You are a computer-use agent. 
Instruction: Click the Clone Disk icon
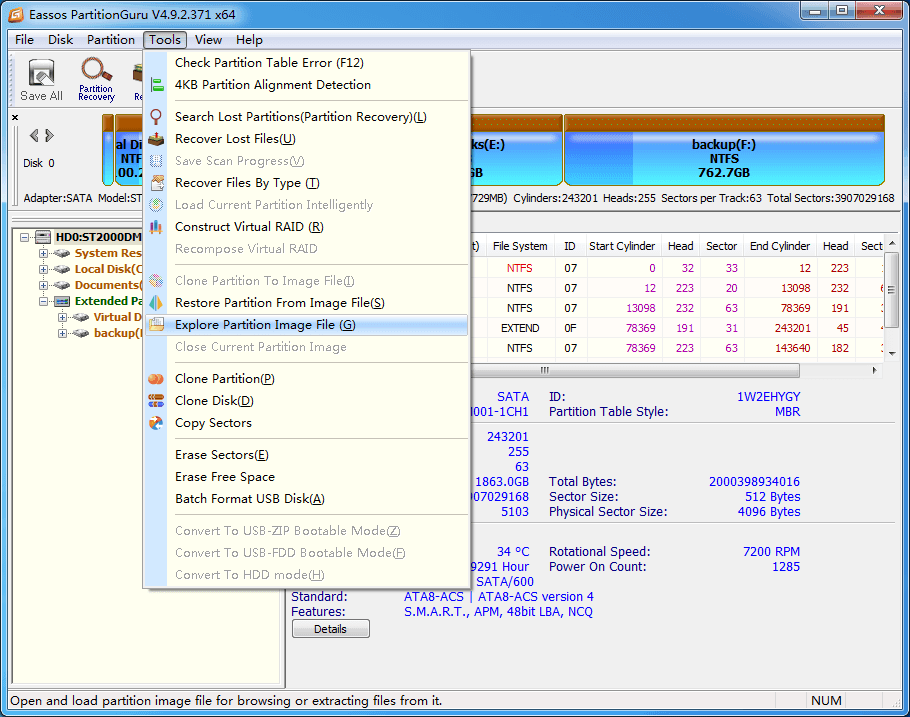pos(156,401)
